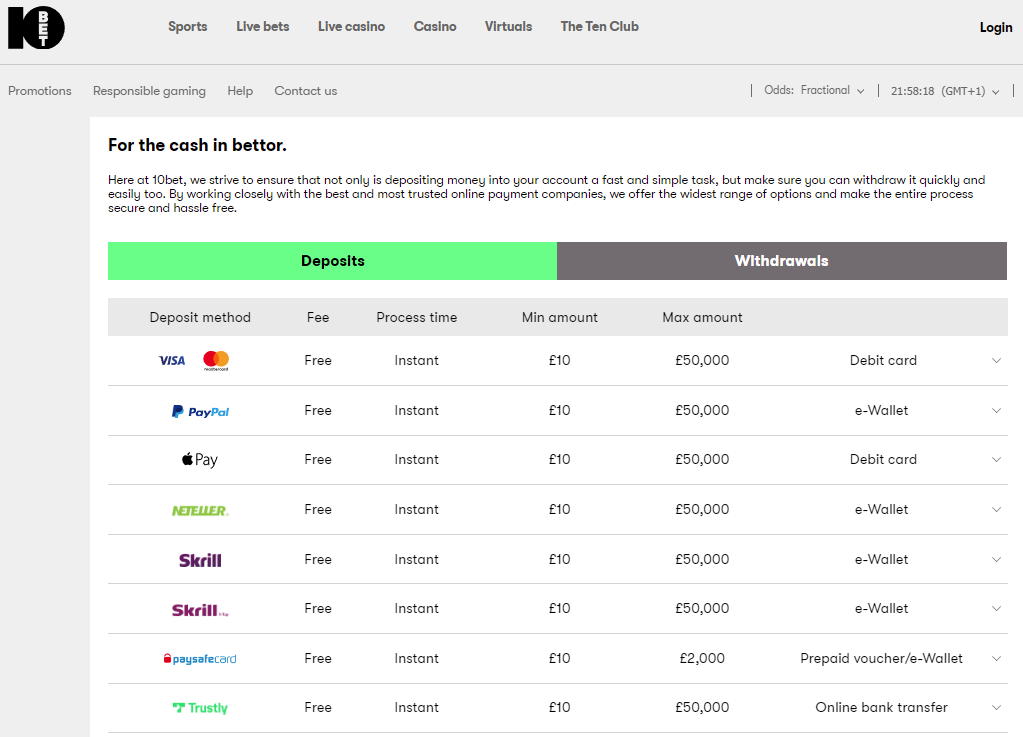Click the 21:58:18 clock time
The image size is (1023, 737).
pyautogui.click(x=913, y=91)
